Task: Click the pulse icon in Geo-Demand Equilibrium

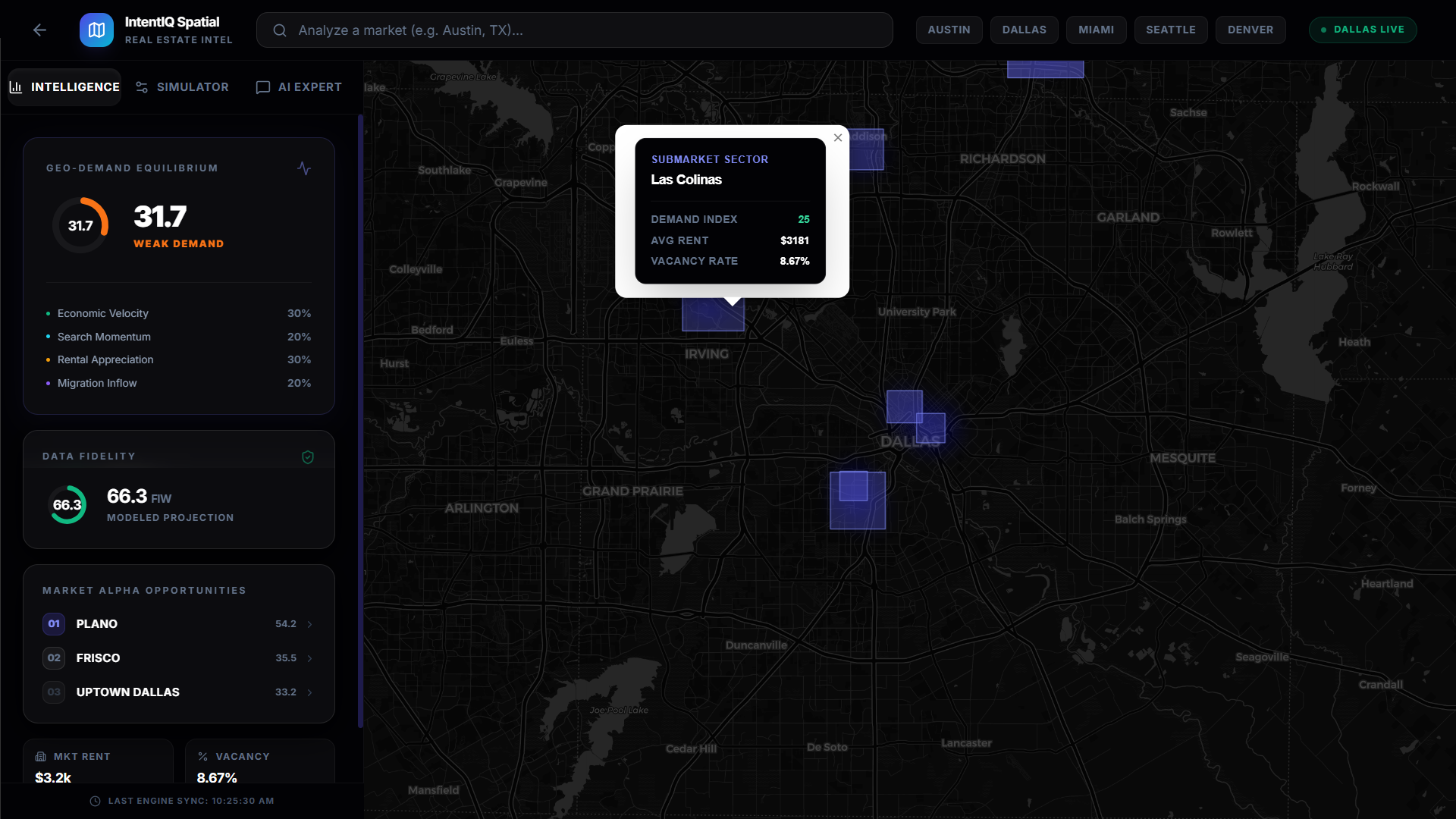Action: pos(304,168)
